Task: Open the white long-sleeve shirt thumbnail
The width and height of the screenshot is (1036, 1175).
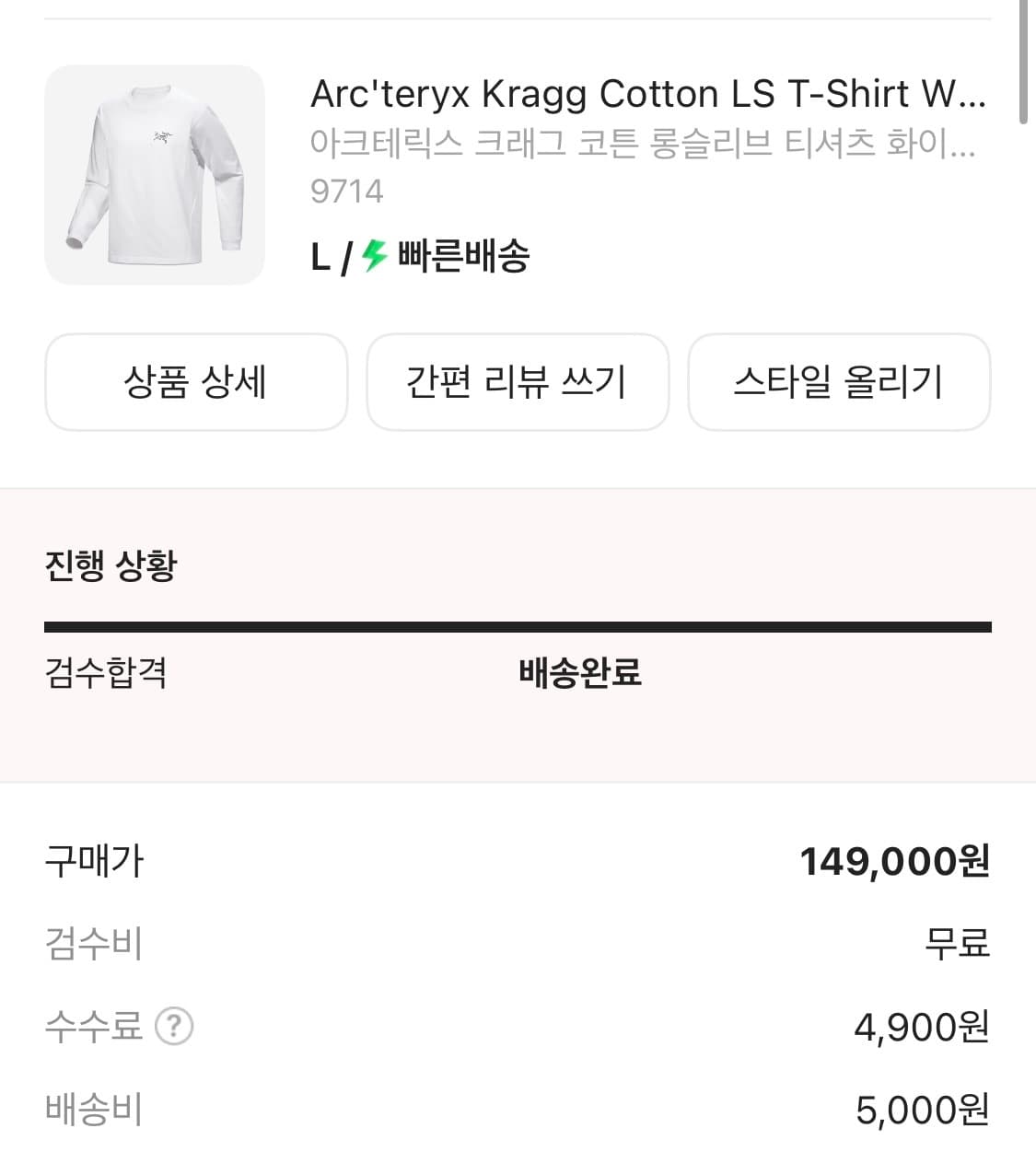Action: coord(155,175)
